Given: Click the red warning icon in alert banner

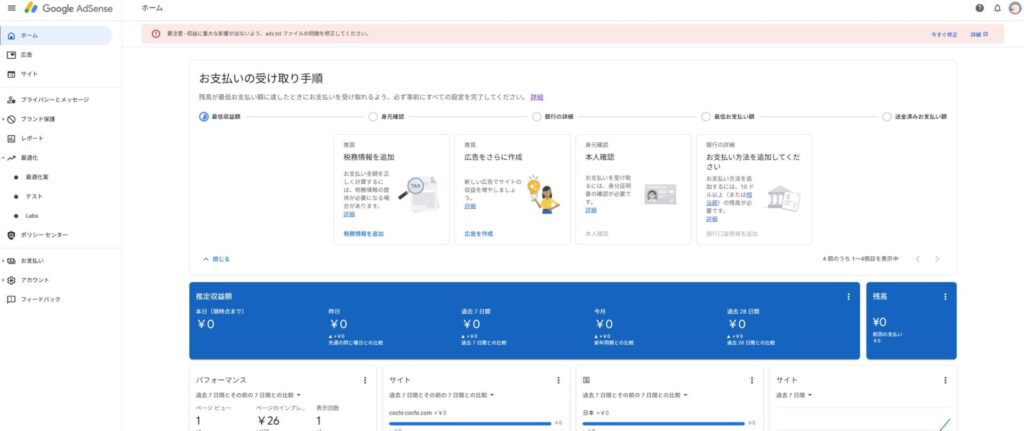Looking at the screenshot, I should pos(155,34).
